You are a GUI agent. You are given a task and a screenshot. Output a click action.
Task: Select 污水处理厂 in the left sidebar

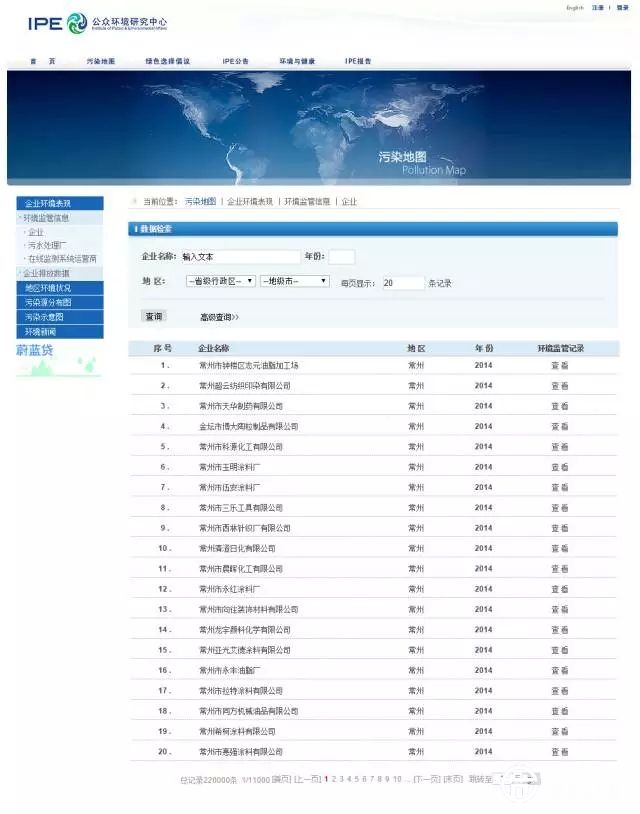[48, 245]
